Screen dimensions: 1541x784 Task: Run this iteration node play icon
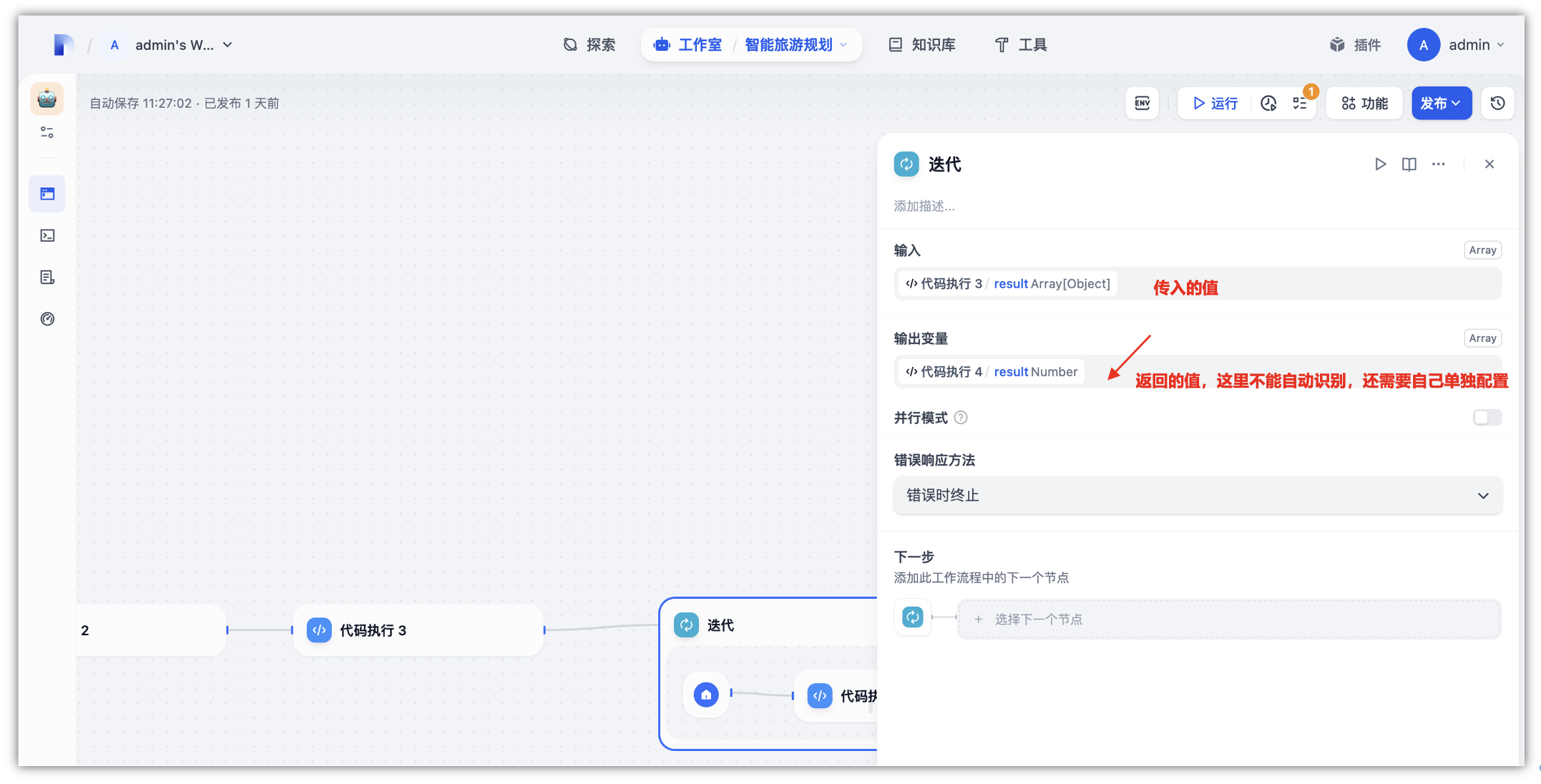[x=1380, y=164]
